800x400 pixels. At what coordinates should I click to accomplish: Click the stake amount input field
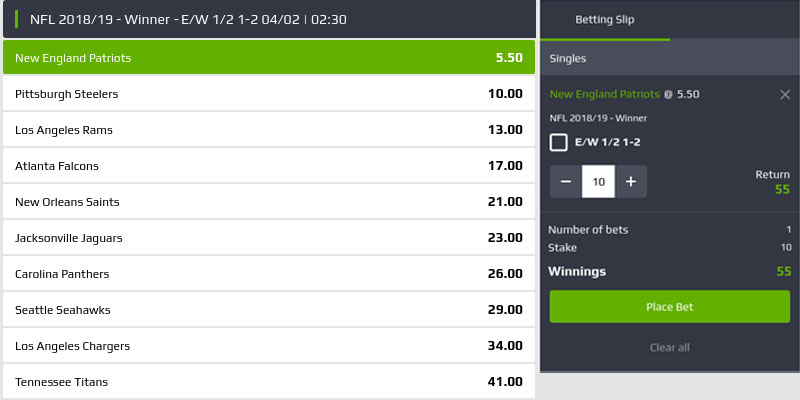coord(598,182)
